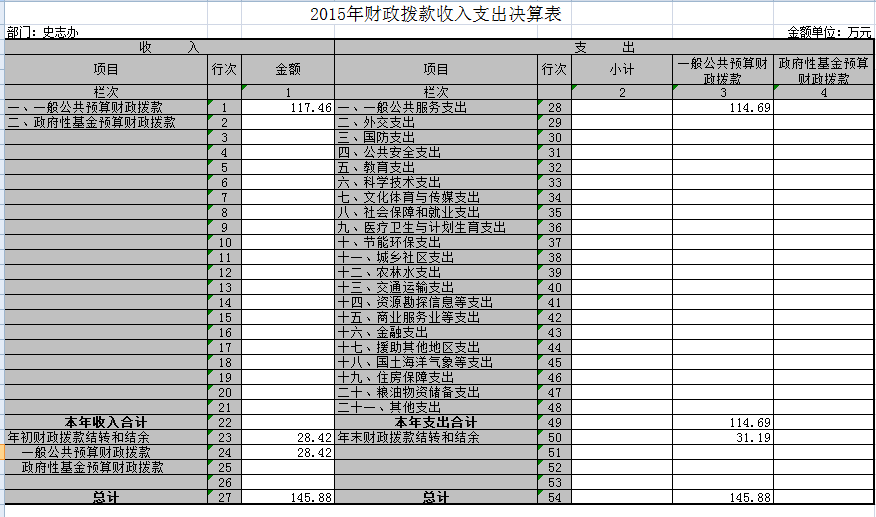This screenshot has width=876, height=517.
Task: Select the cell 十七、援助其他地区支出
Action: point(436,348)
